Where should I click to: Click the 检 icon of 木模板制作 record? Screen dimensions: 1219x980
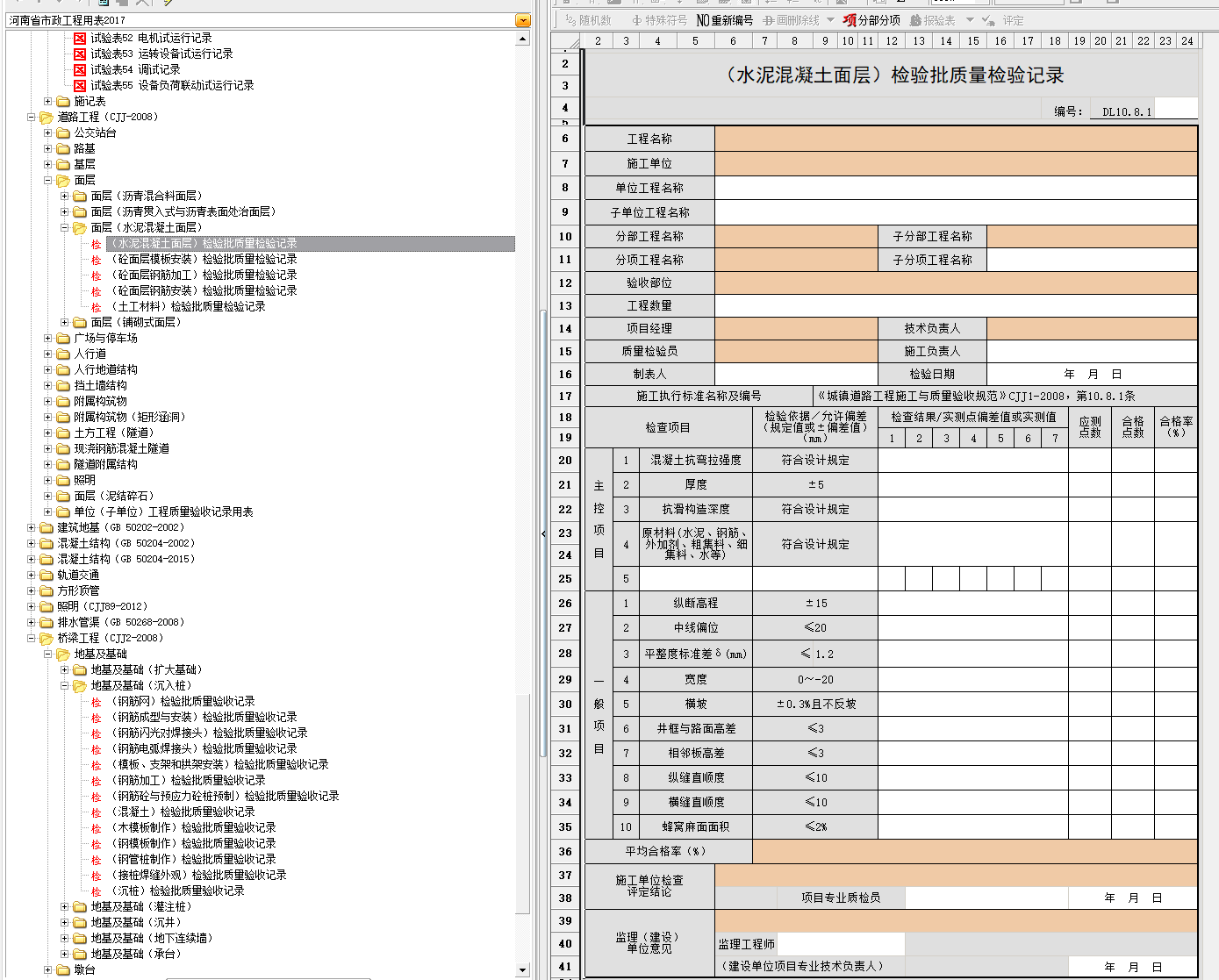pos(97,828)
